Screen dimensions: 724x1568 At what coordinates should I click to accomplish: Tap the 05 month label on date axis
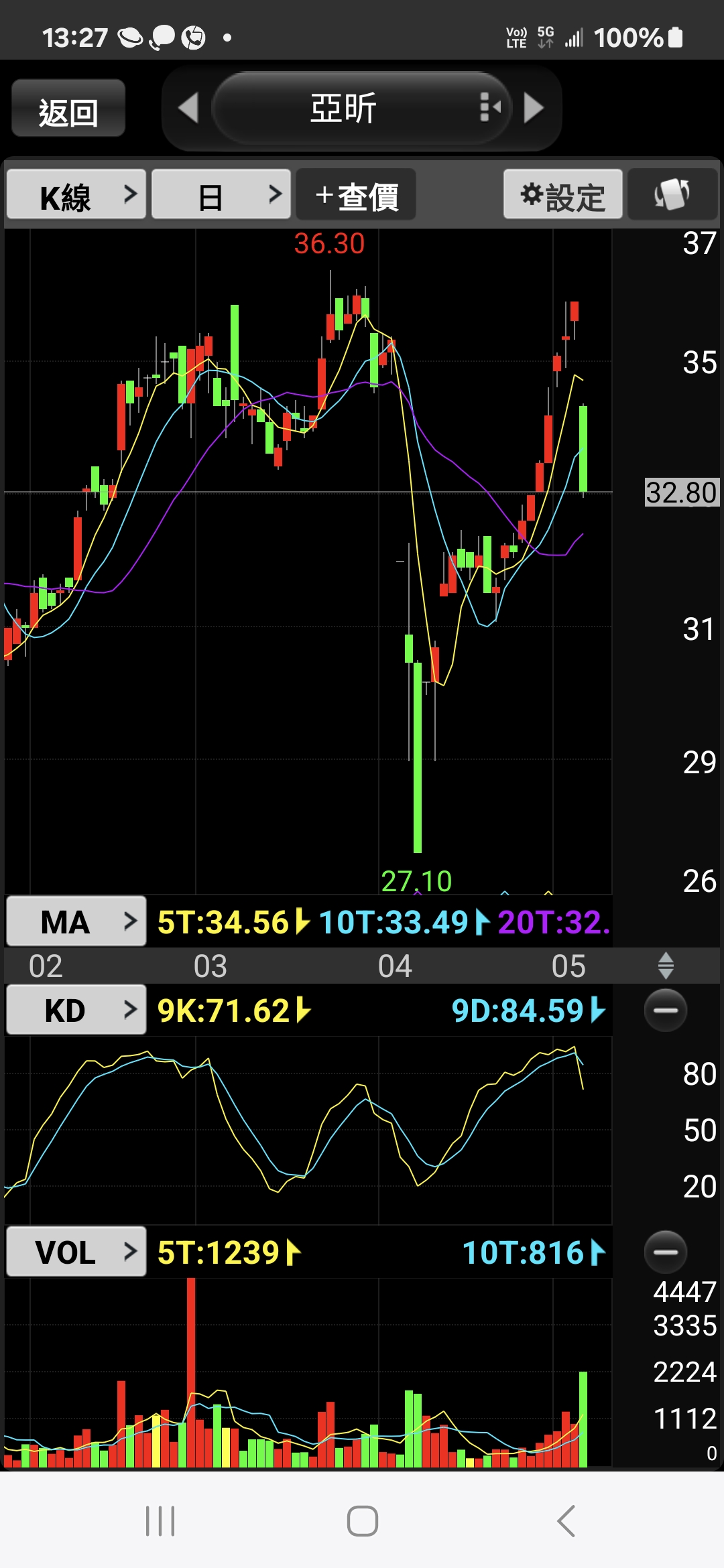568,966
